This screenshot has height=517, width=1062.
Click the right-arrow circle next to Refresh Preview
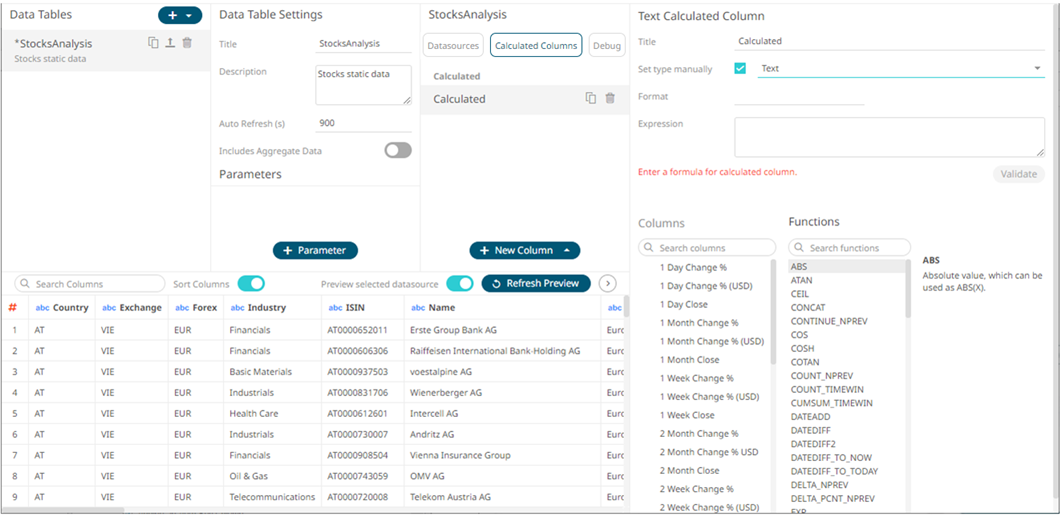[607, 284]
